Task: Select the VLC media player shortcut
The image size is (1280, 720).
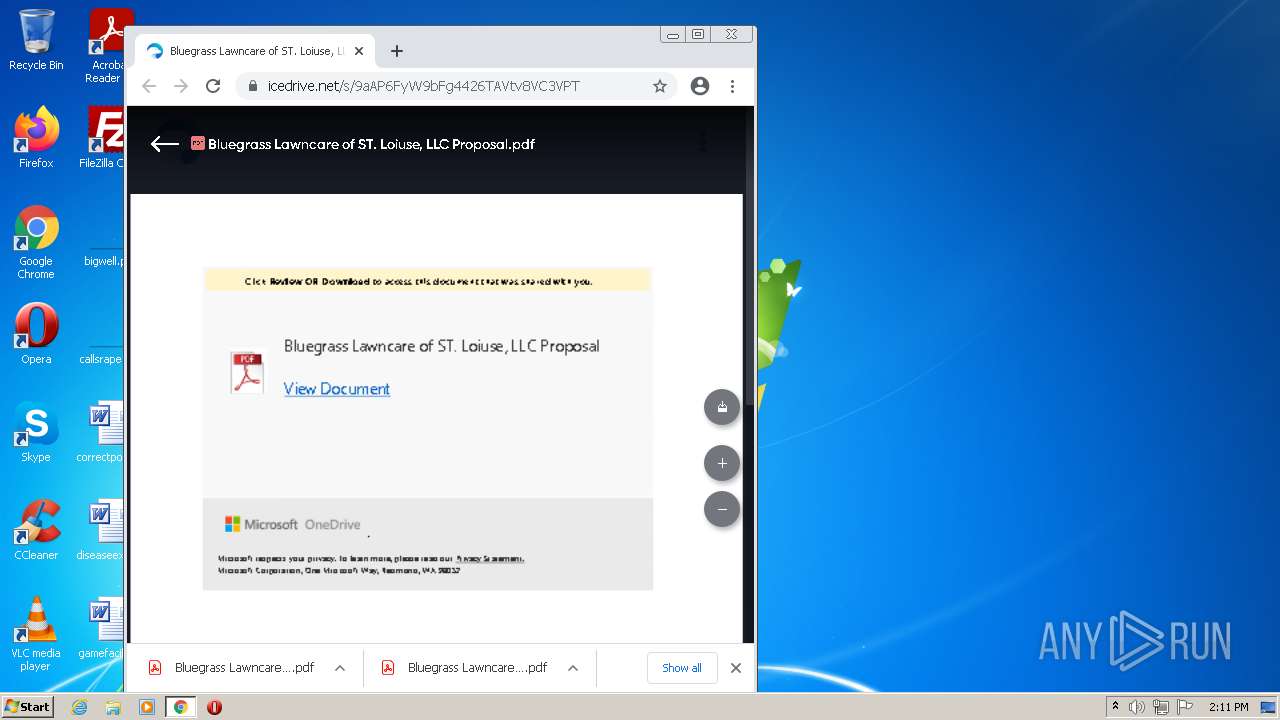Action: pos(36,634)
